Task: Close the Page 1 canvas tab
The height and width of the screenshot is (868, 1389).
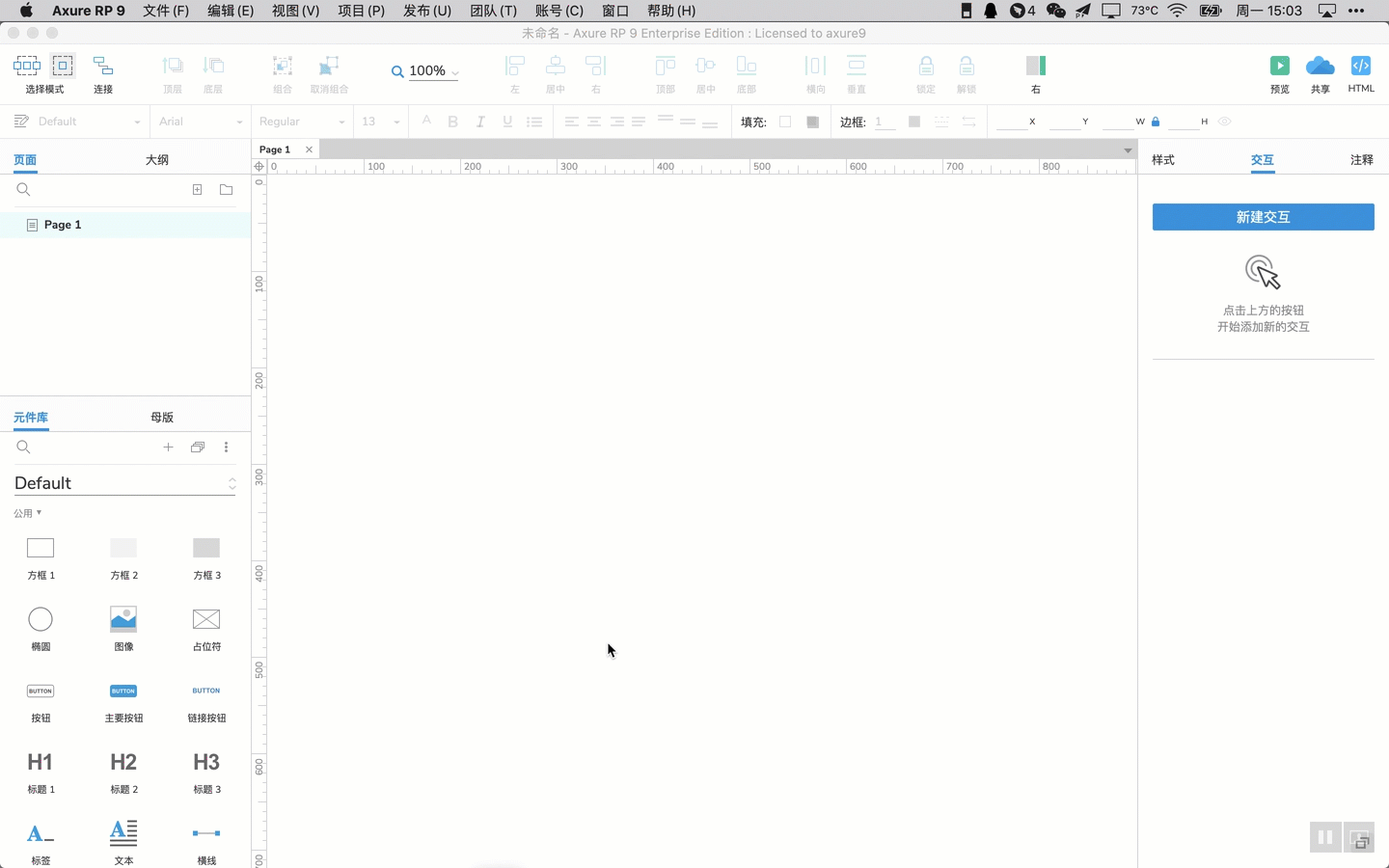Action: 309,149
